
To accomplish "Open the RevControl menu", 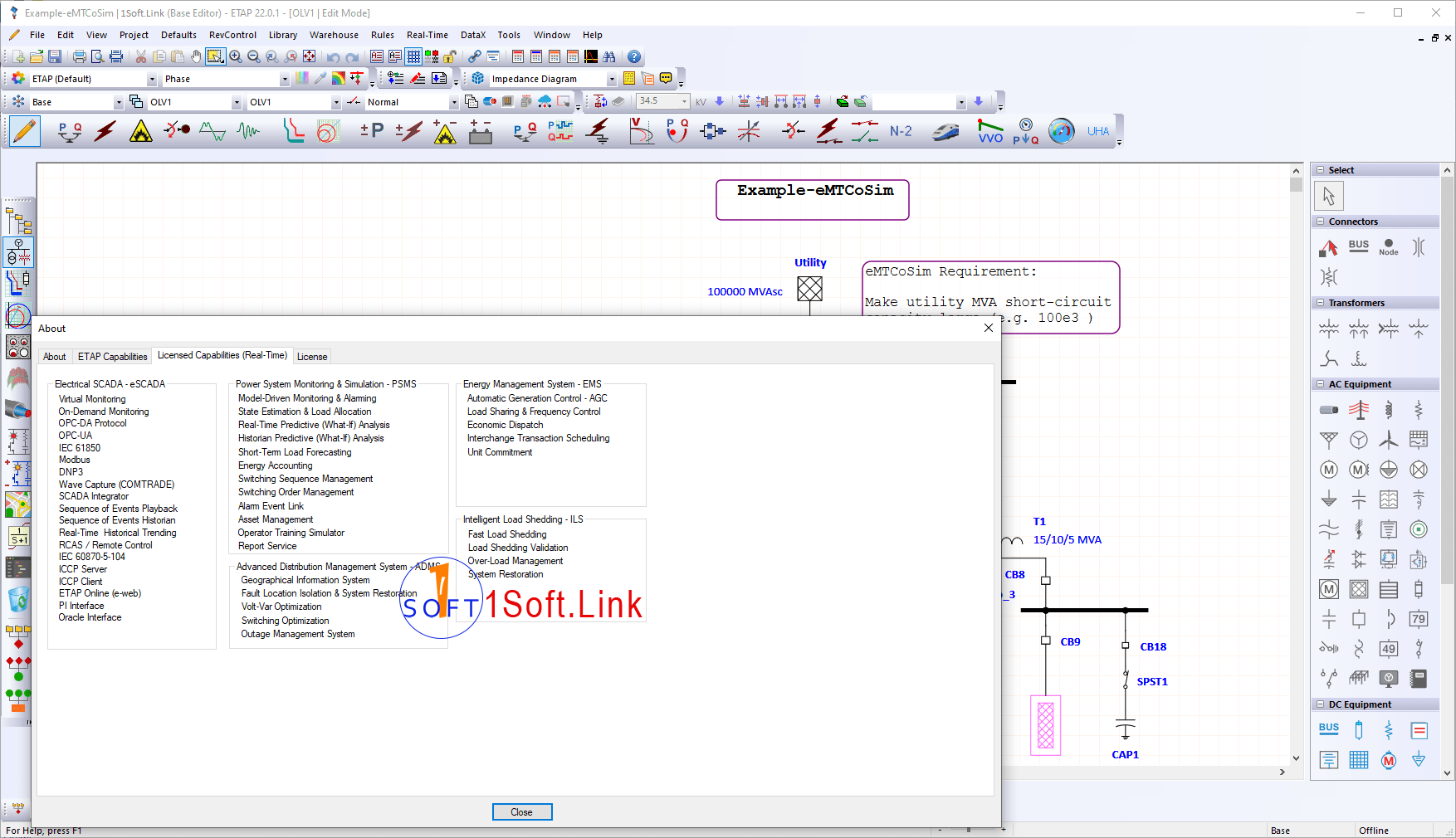I will click(x=232, y=35).
